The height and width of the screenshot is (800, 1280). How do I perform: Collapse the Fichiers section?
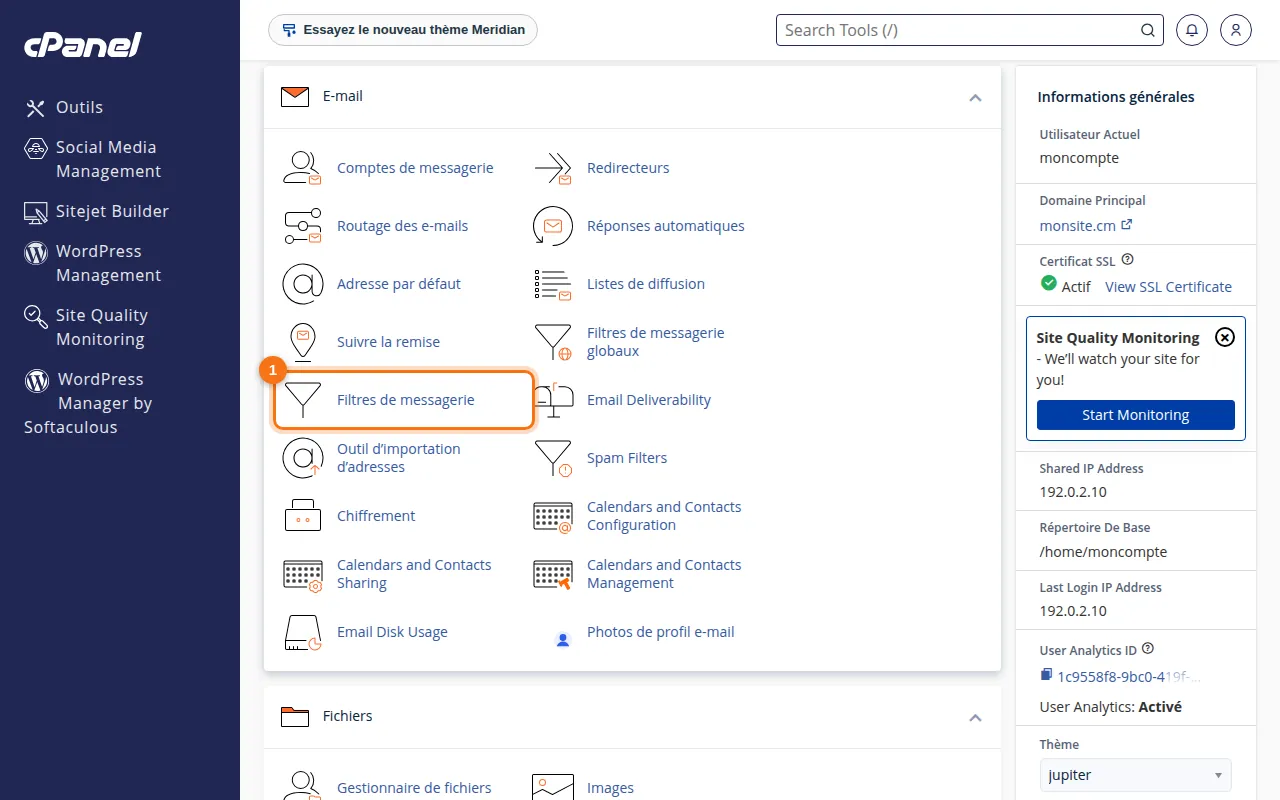click(x=975, y=717)
